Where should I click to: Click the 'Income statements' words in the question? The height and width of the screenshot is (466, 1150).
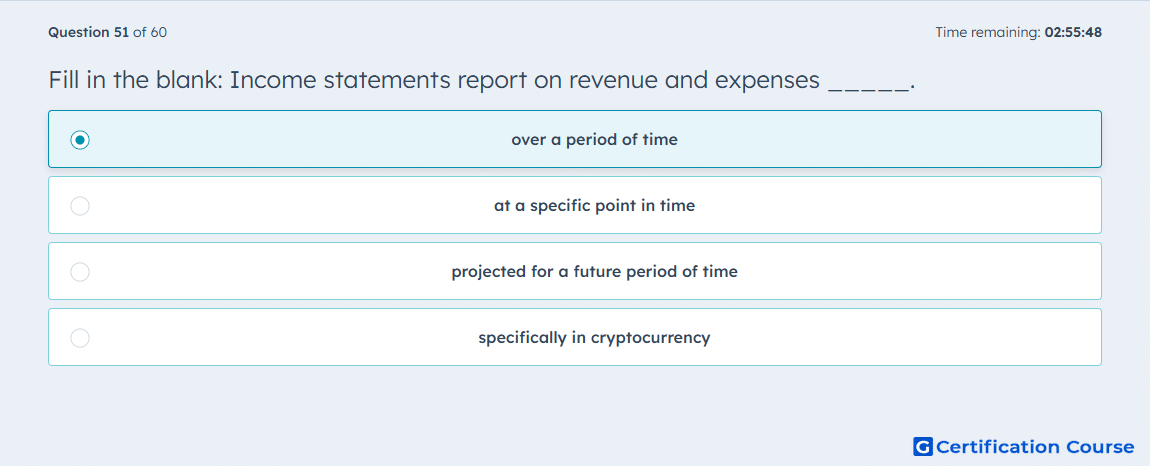tap(340, 81)
